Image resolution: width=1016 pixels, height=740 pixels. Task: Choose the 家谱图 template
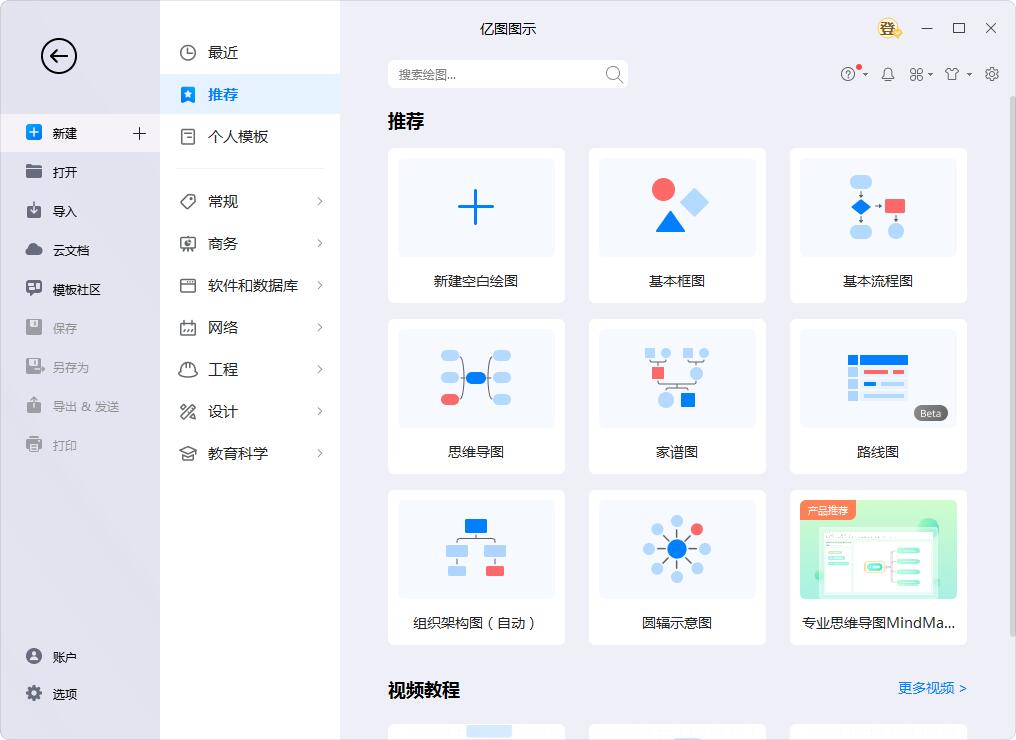pos(677,397)
